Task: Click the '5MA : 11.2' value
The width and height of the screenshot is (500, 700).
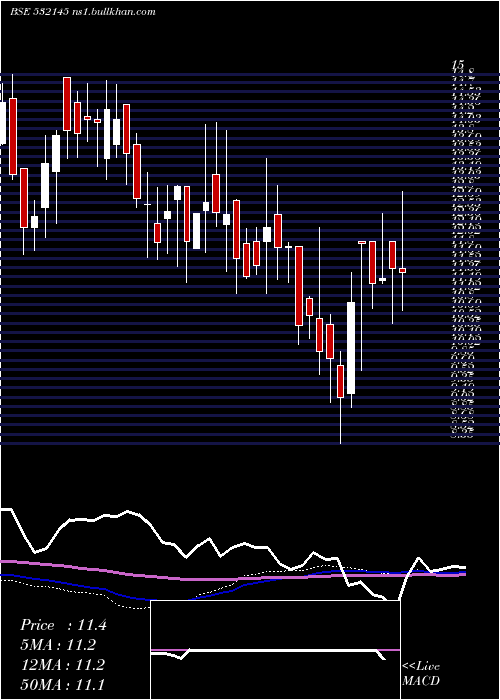Action: pos(58,645)
